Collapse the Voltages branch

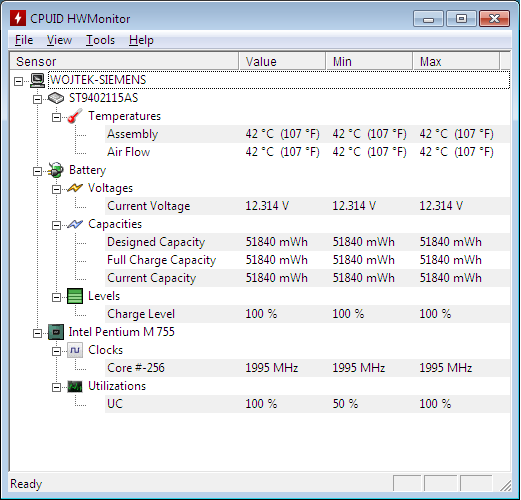pos(56,189)
